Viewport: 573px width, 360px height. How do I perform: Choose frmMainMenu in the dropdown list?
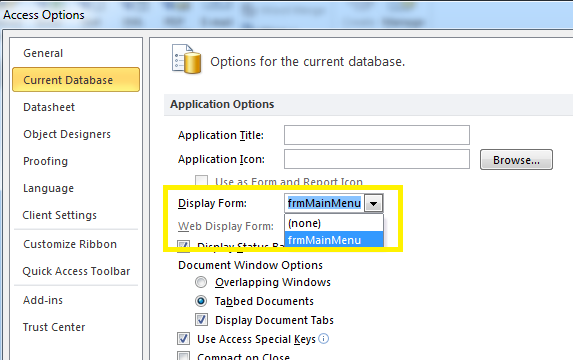click(334, 240)
